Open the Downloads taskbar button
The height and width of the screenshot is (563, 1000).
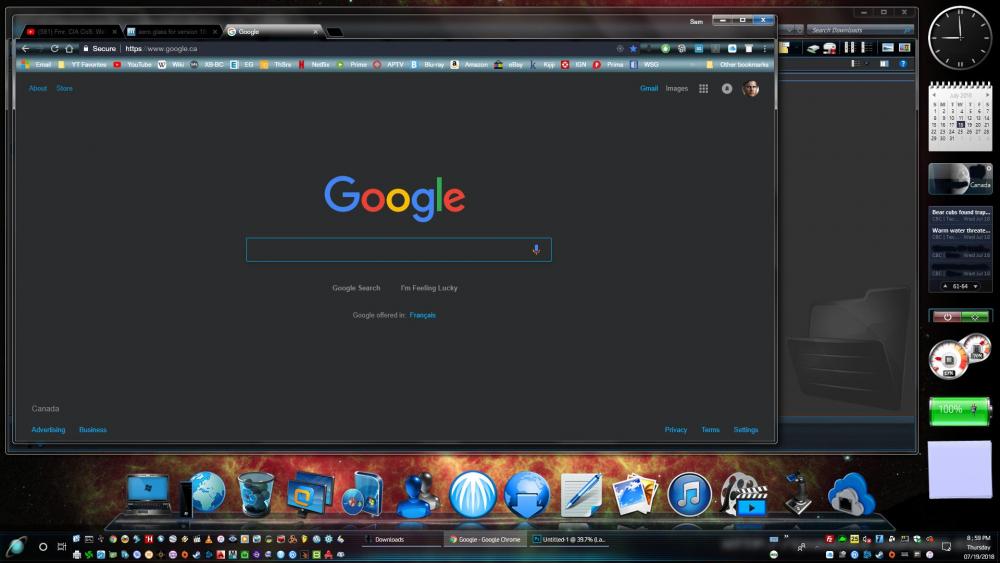[402, 539]
